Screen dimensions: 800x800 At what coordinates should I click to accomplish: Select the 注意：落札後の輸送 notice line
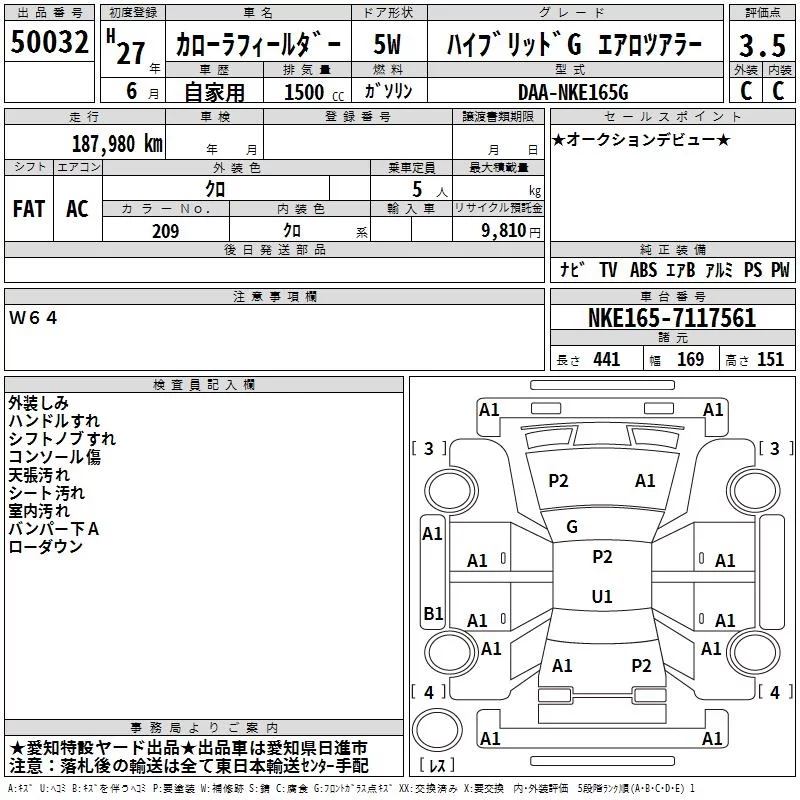pos(189,766)
